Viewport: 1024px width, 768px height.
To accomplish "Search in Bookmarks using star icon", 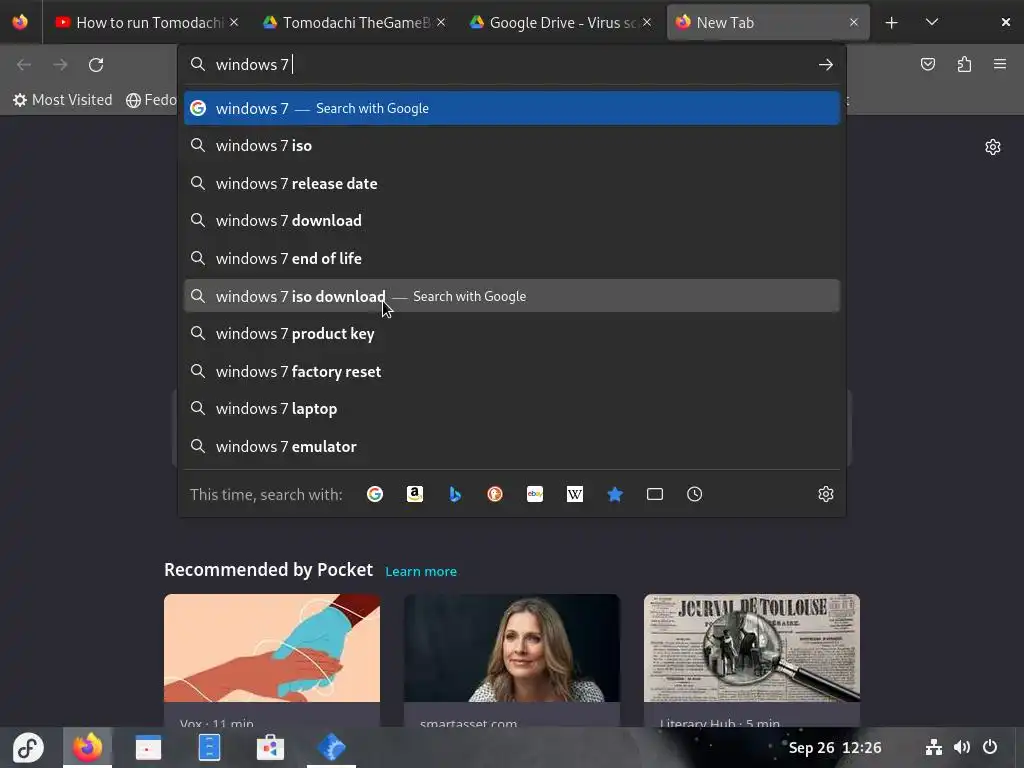I will (x=615, y=494).
